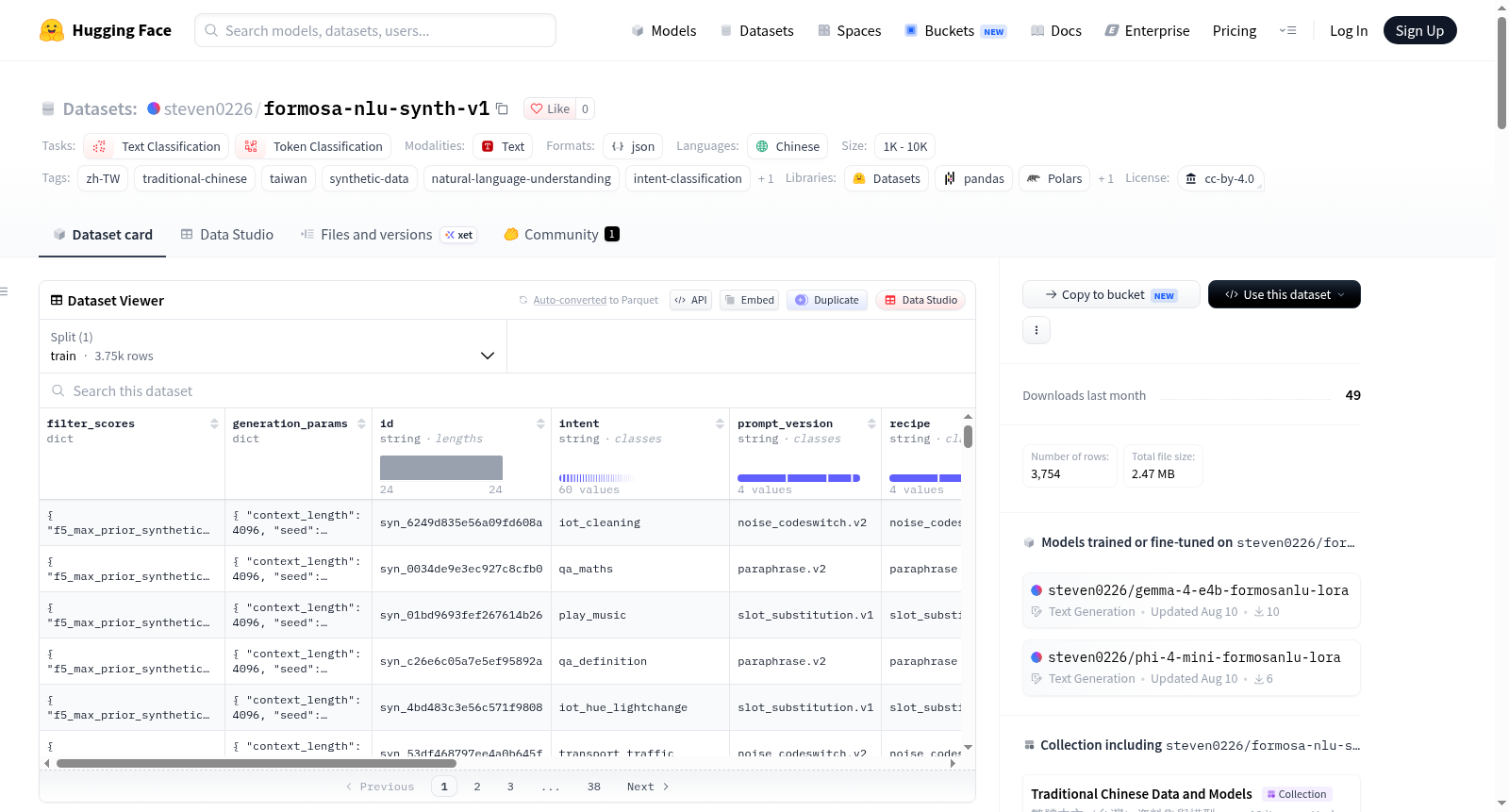Focus the Search this dataset field
Viewport: 1509px width, 812px height.
coord(507,390)
